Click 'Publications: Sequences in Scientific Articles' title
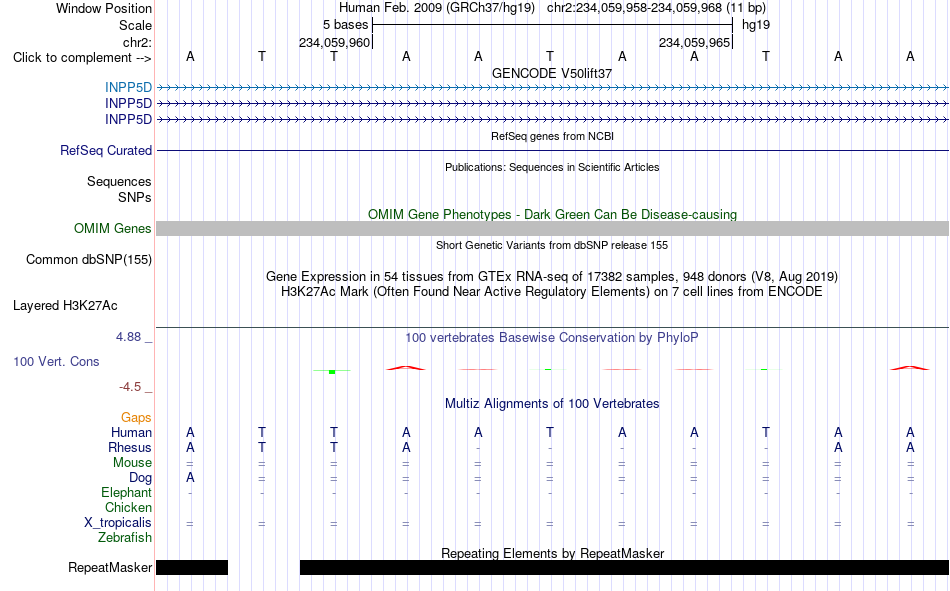This screenshot has height=591, width=950. pos(552,167)
